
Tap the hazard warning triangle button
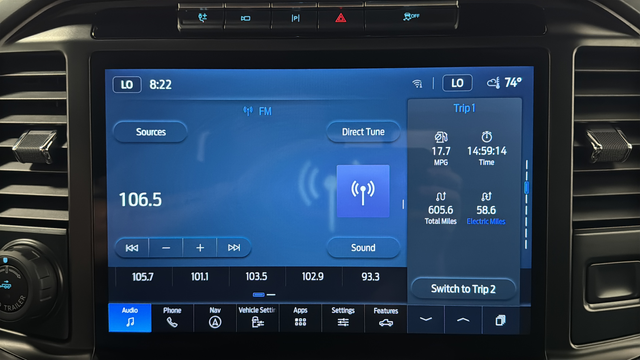coord(341,18)
